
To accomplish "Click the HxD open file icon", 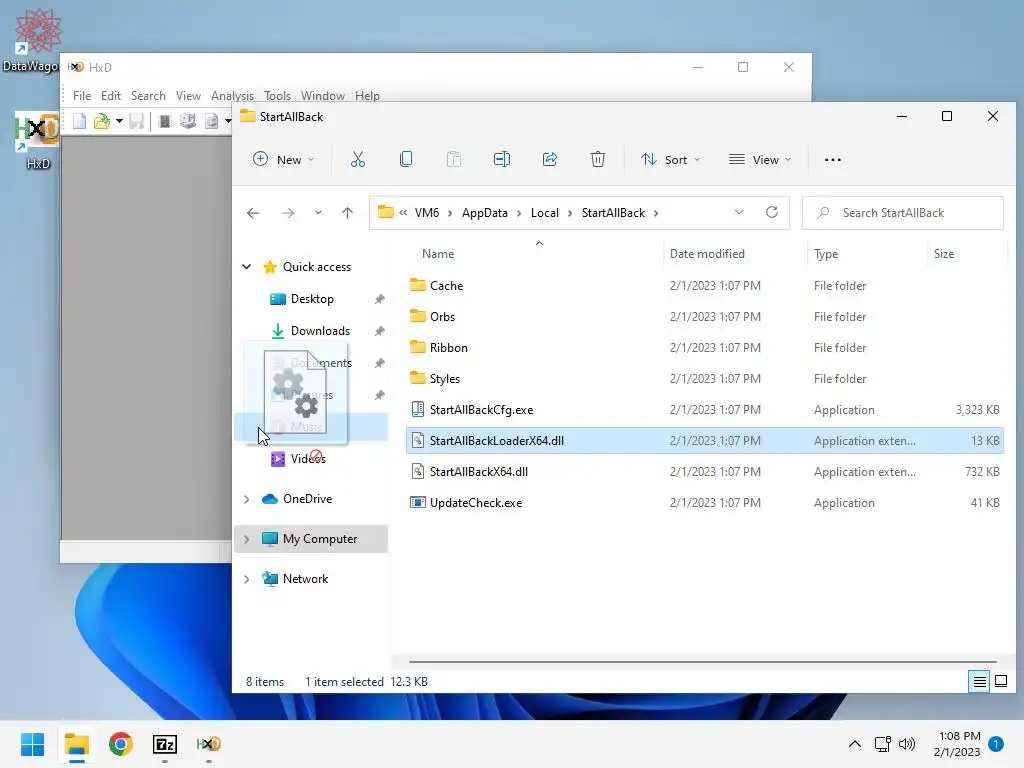I will click(102, 121).
